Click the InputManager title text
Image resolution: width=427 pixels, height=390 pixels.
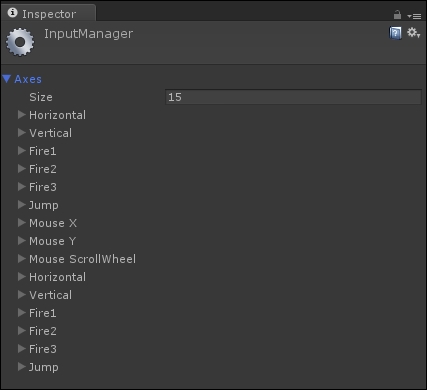pyautogui.click(x=88, y=34)
